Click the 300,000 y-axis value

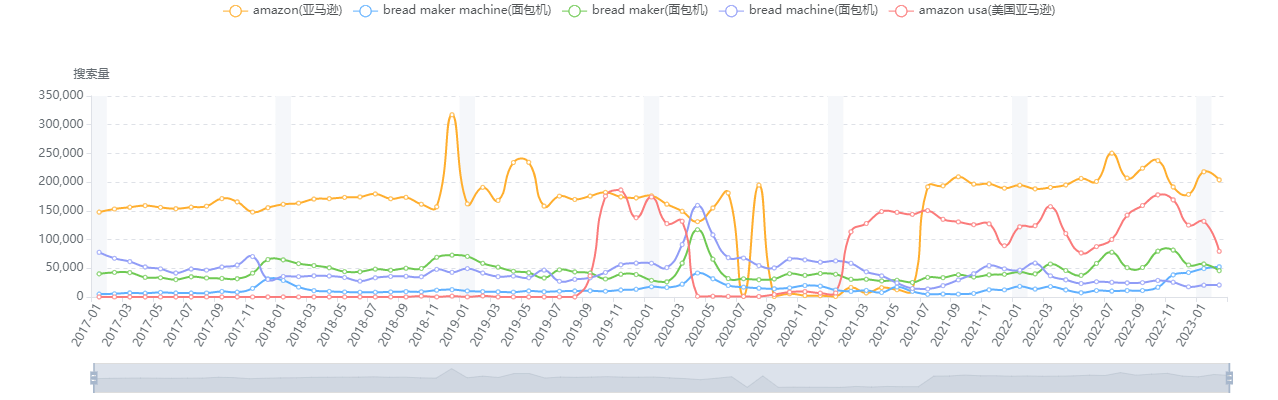59,124
